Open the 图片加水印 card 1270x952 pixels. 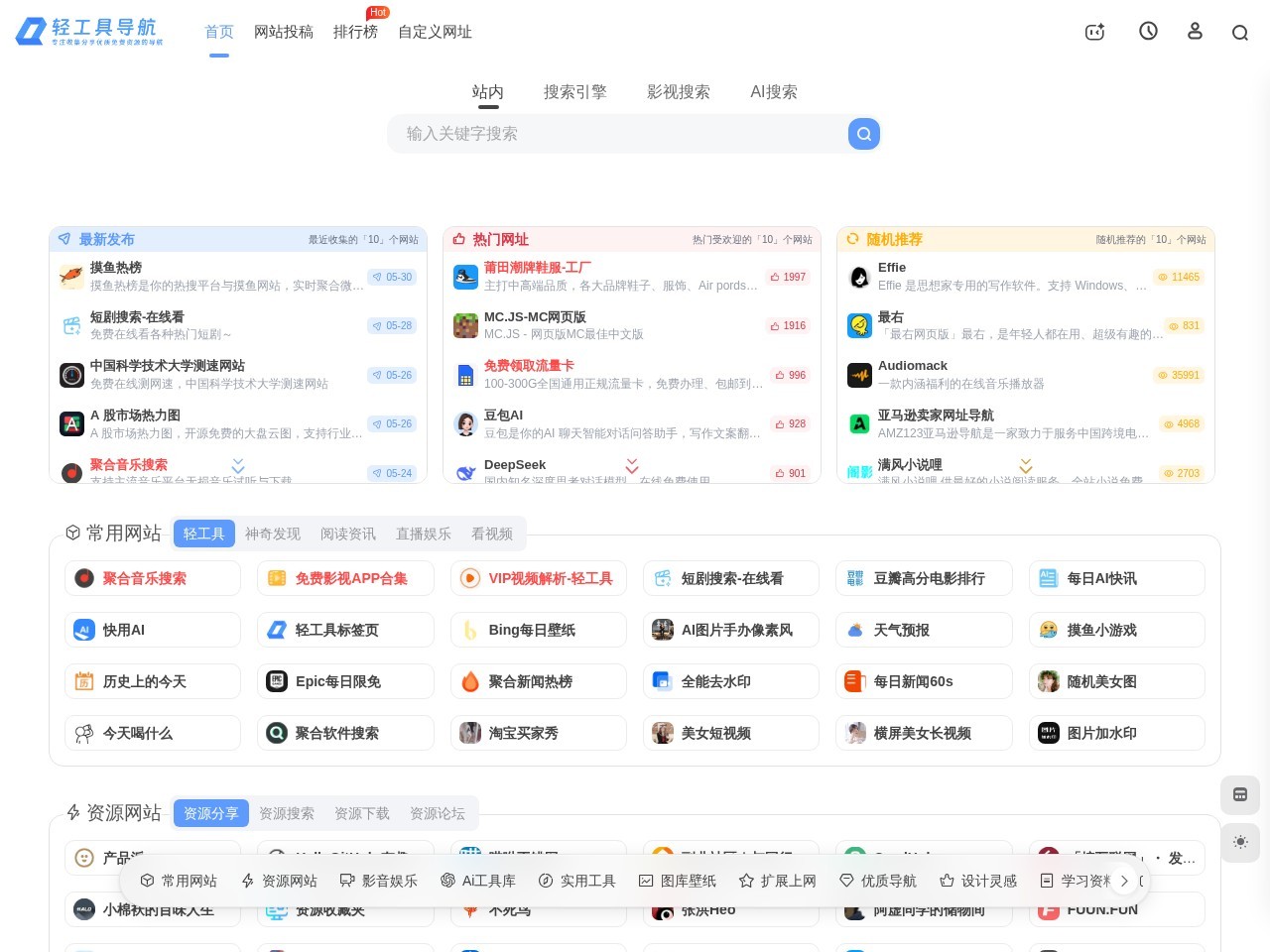(x=1117, y=733)
